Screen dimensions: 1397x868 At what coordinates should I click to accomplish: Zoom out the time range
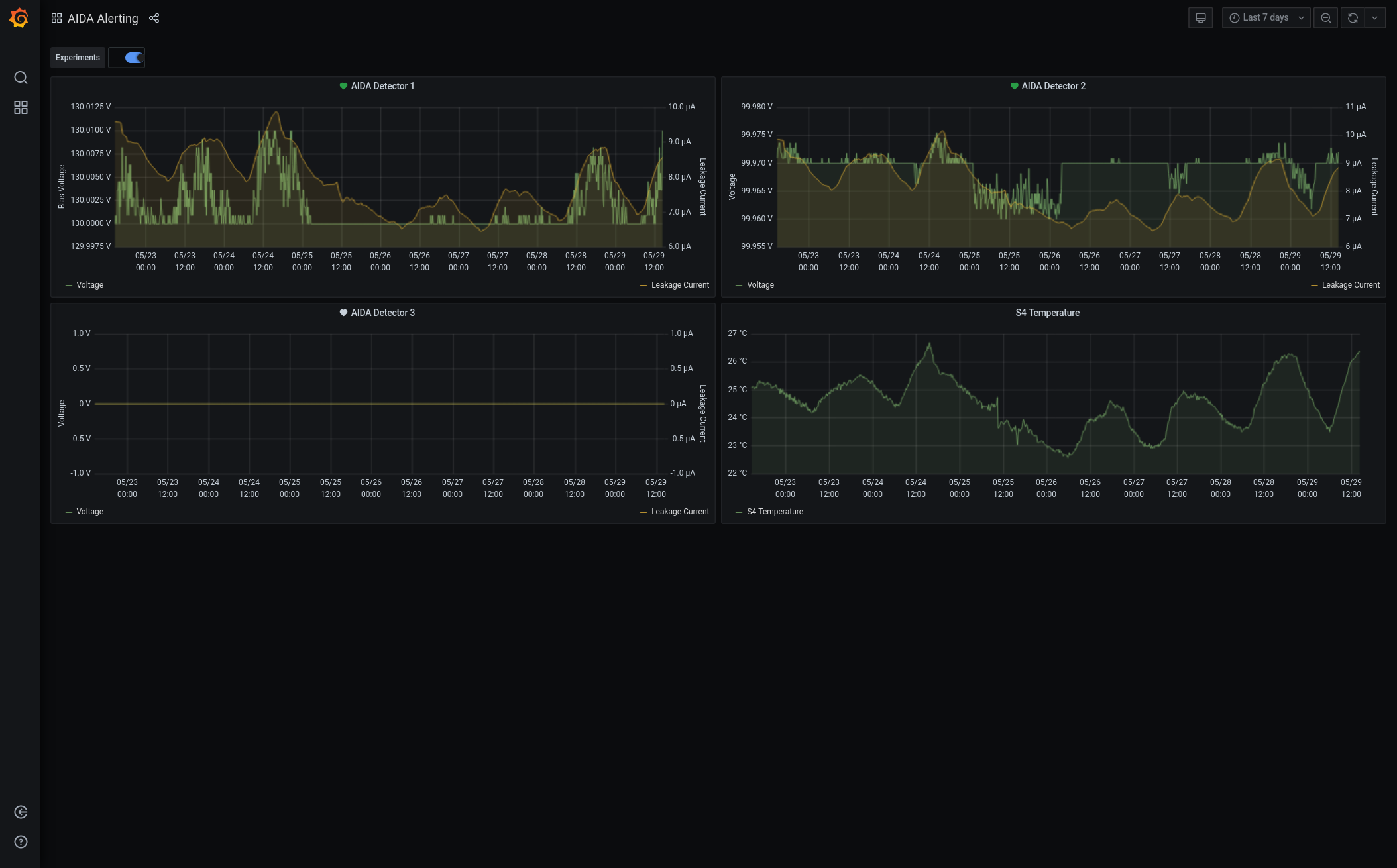[1325, 18]
